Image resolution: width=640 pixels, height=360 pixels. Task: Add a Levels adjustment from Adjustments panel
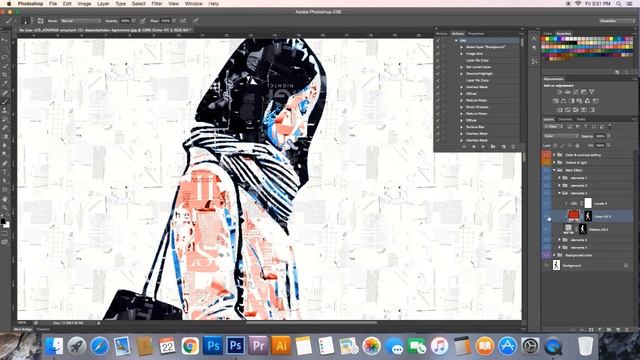567,92
